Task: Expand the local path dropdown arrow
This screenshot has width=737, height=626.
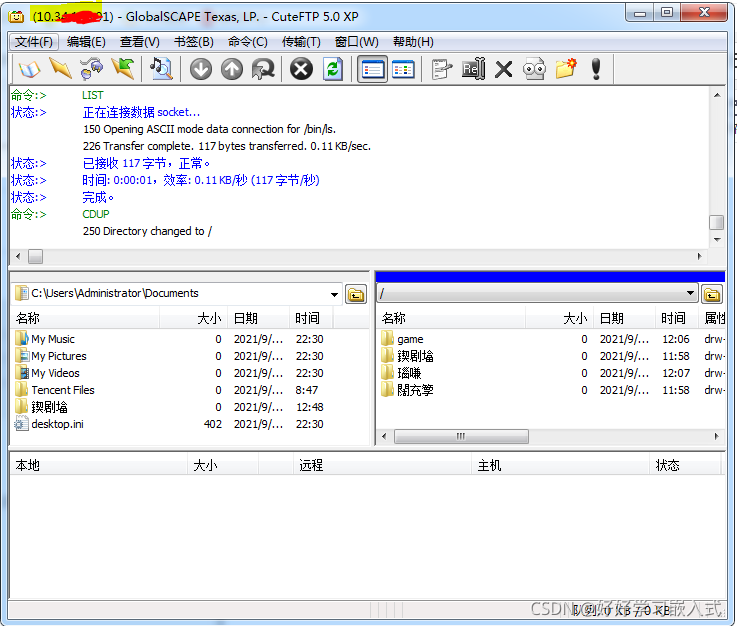Action: point(334,295)
